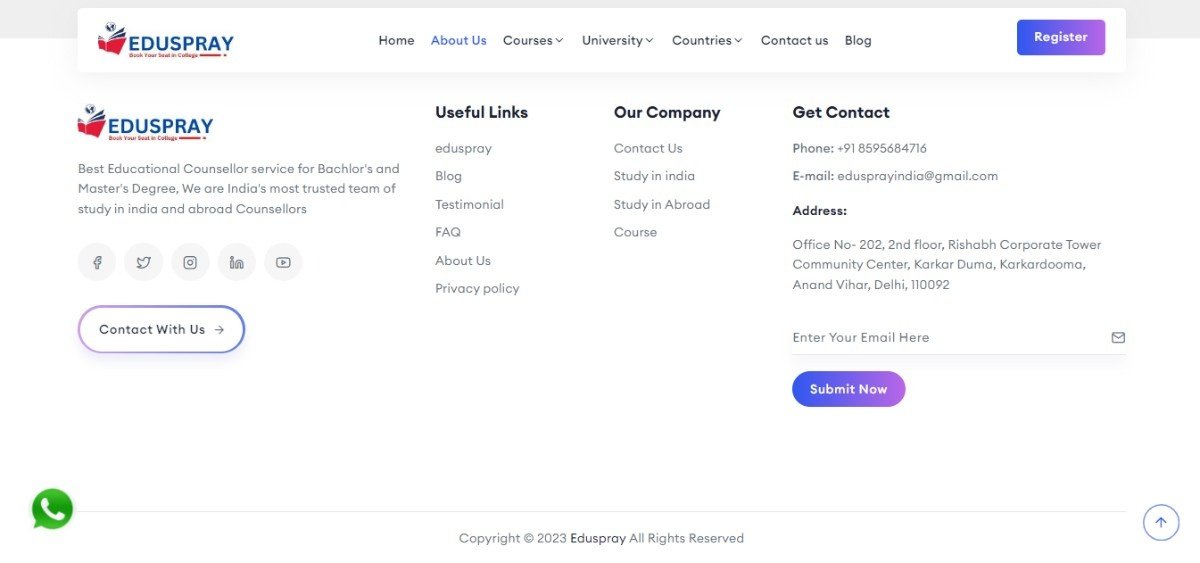
Task: Expand the University dropdown menu
Action: pyautogui.click(x=617, y=41)
